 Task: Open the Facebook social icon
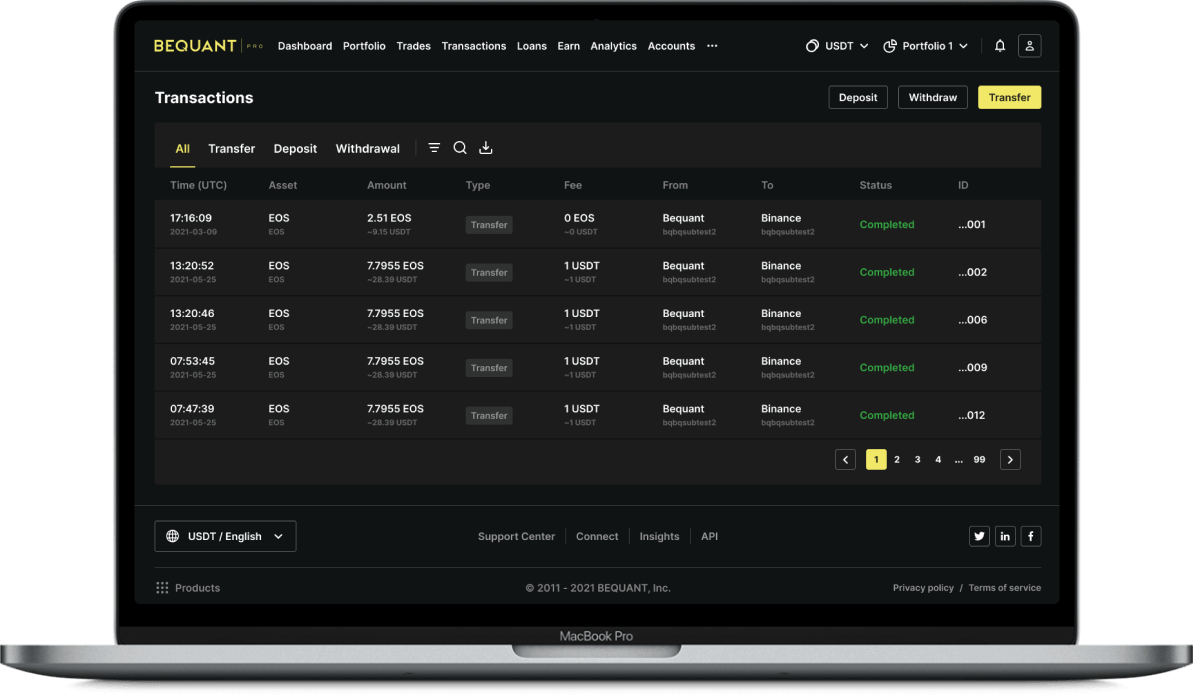1030,537
